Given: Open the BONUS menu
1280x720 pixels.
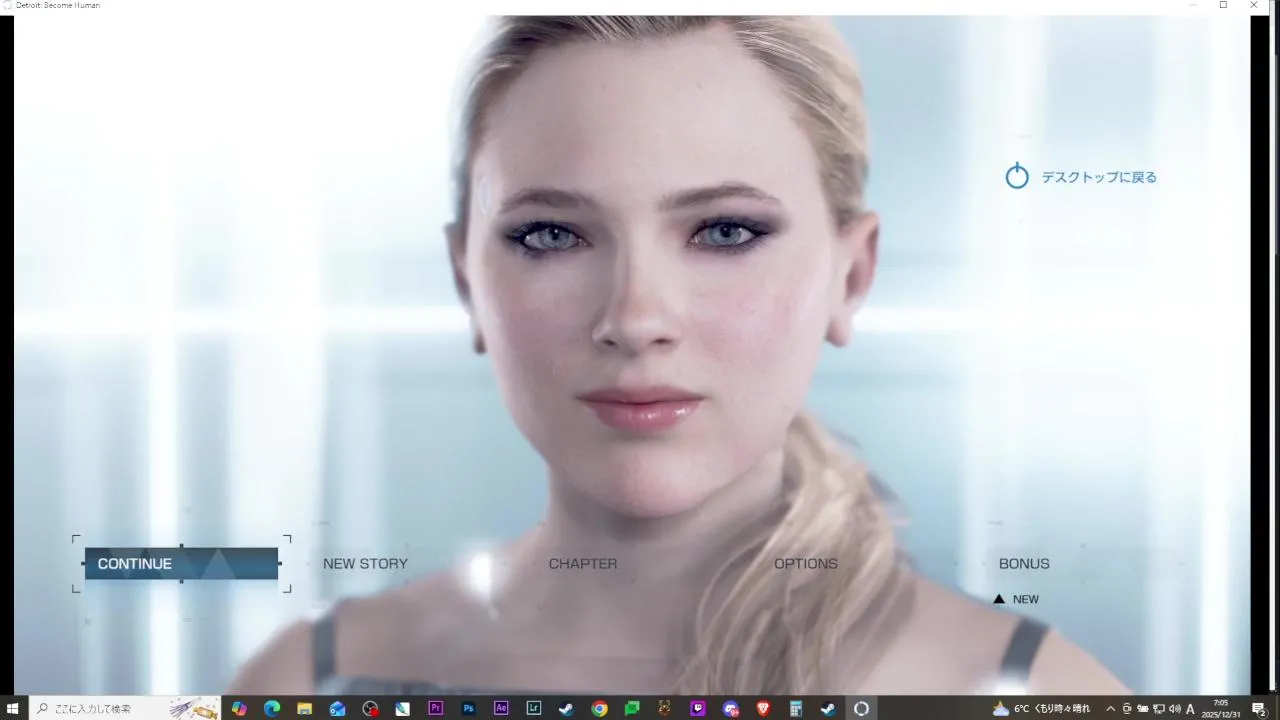Looking at the screenshot, I should click(x=1024, y=564).
